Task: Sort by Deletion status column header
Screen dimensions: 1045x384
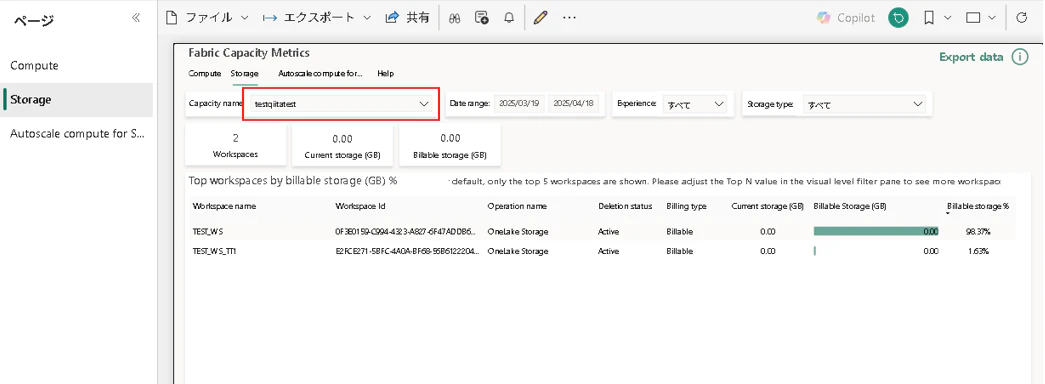Action: [x=625, y=206]
